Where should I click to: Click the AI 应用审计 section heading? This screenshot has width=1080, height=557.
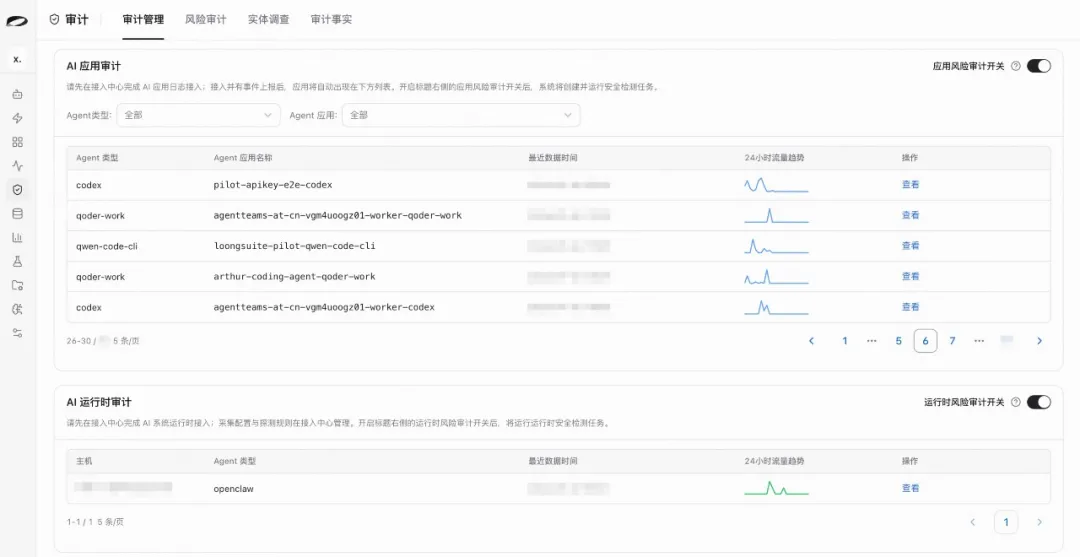pos(94,66)
